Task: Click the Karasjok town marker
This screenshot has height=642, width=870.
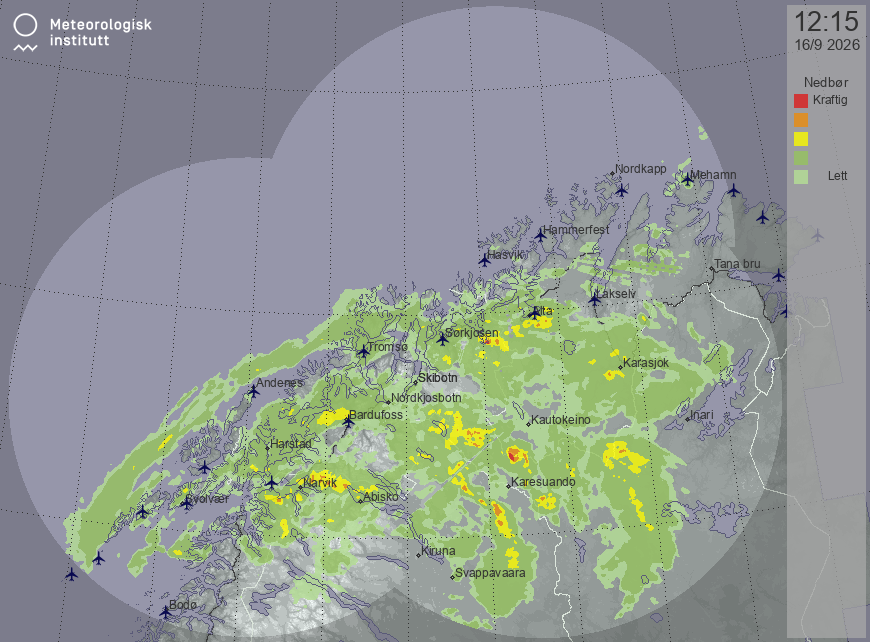Action: 620,367
